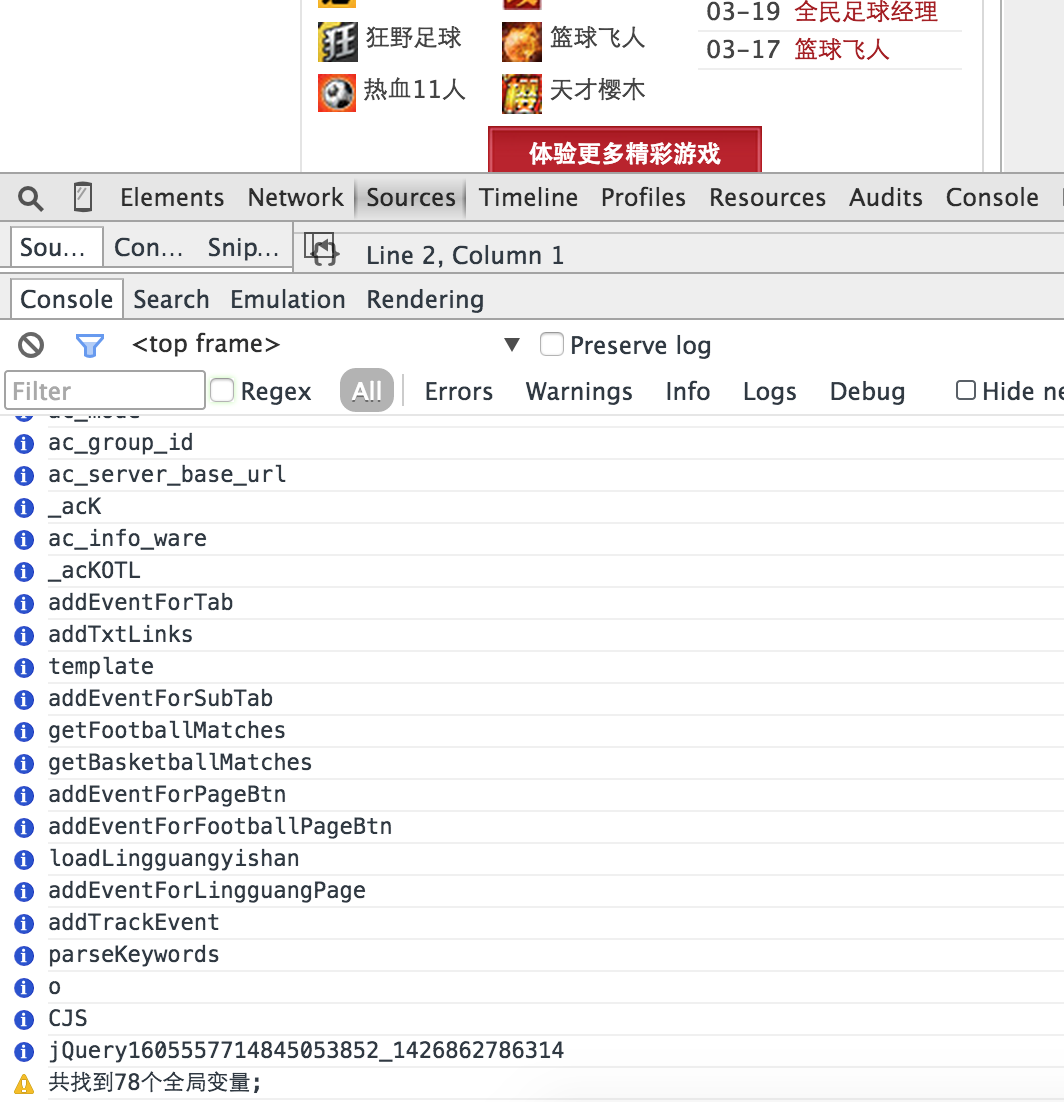Filter console by Logs
The width and height of the screenshot is (1064, 1102).
(x=770, y=391)
